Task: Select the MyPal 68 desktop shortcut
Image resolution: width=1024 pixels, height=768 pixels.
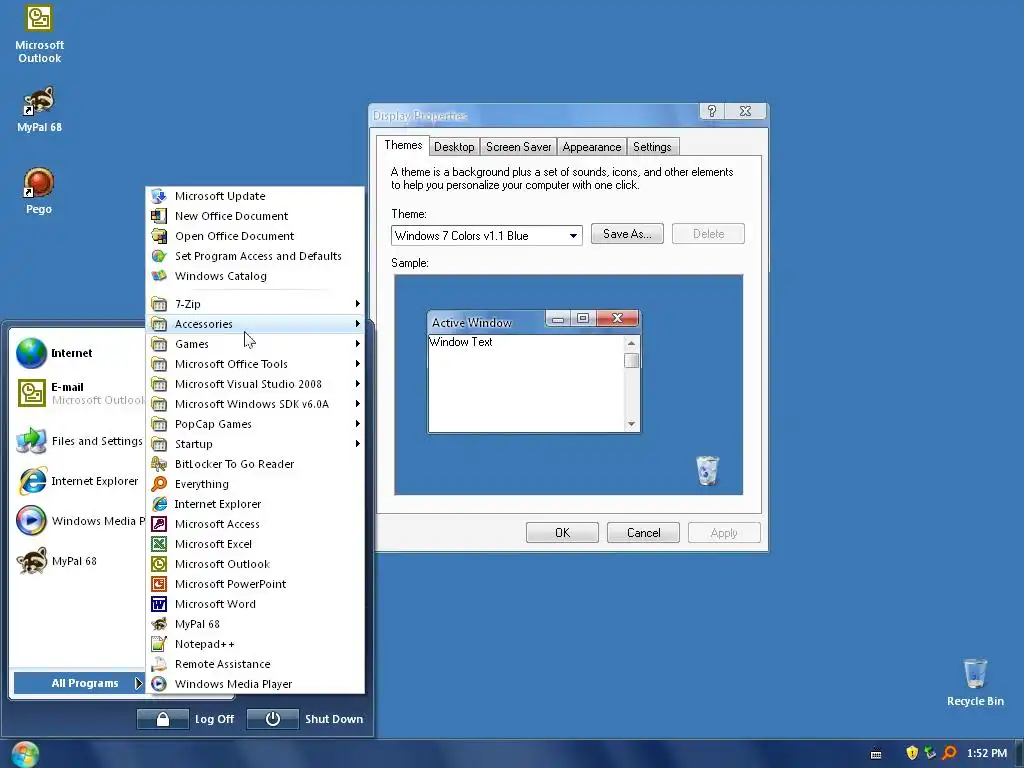Action: tap(39, 109)
